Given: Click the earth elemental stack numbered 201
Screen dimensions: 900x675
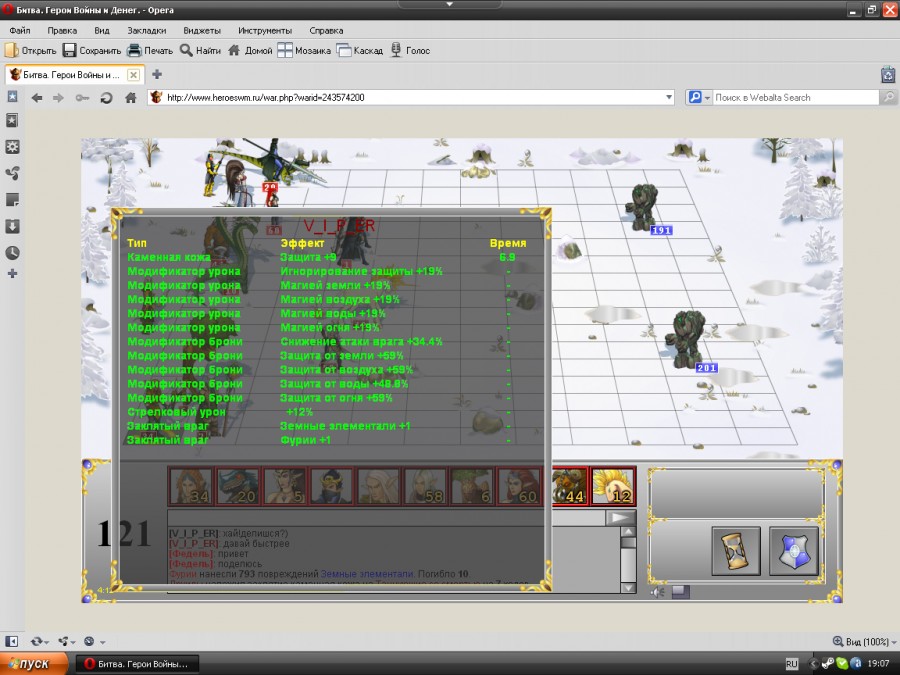Looking at the screenshot, I should [x=685, y=340].
